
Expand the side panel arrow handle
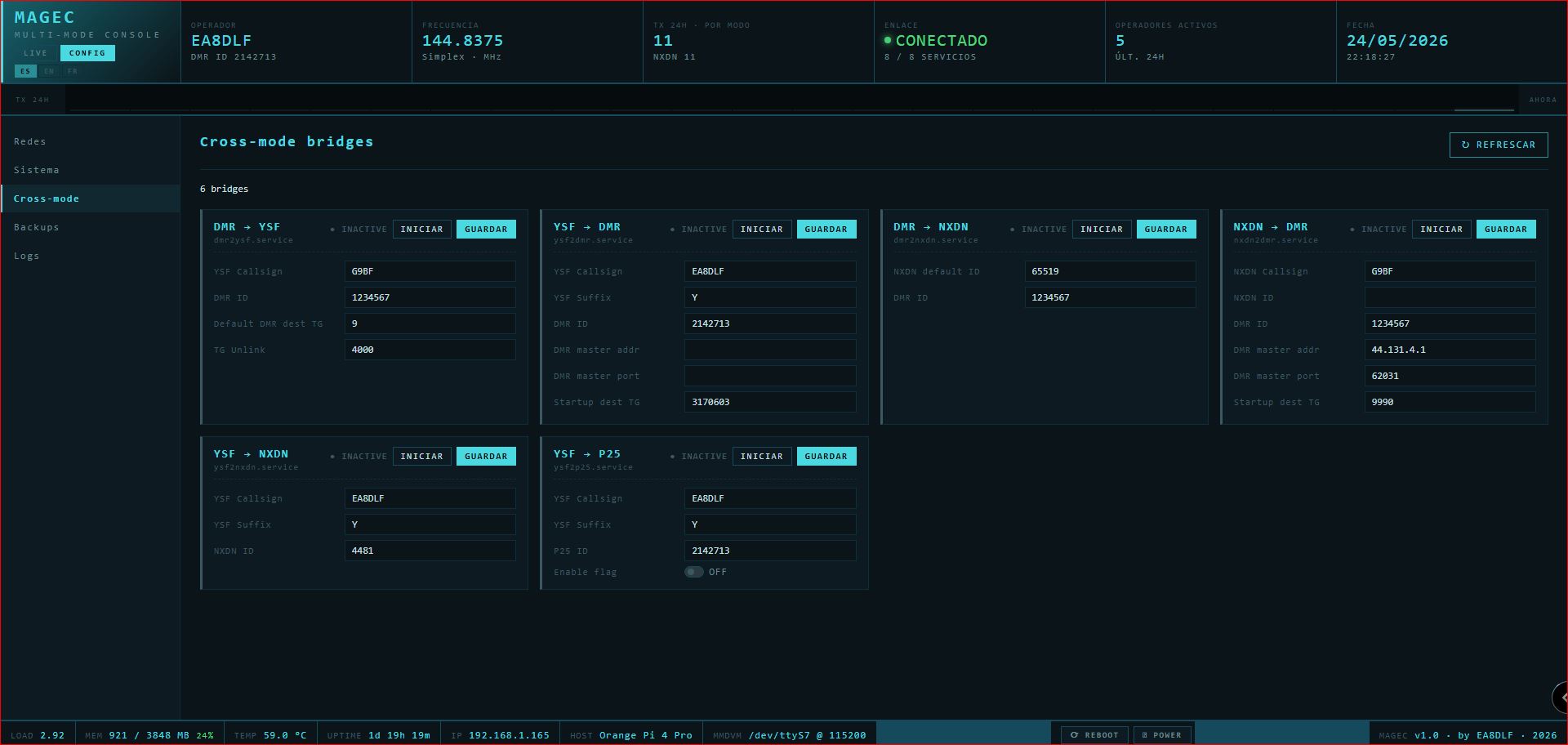(1561, 698)
